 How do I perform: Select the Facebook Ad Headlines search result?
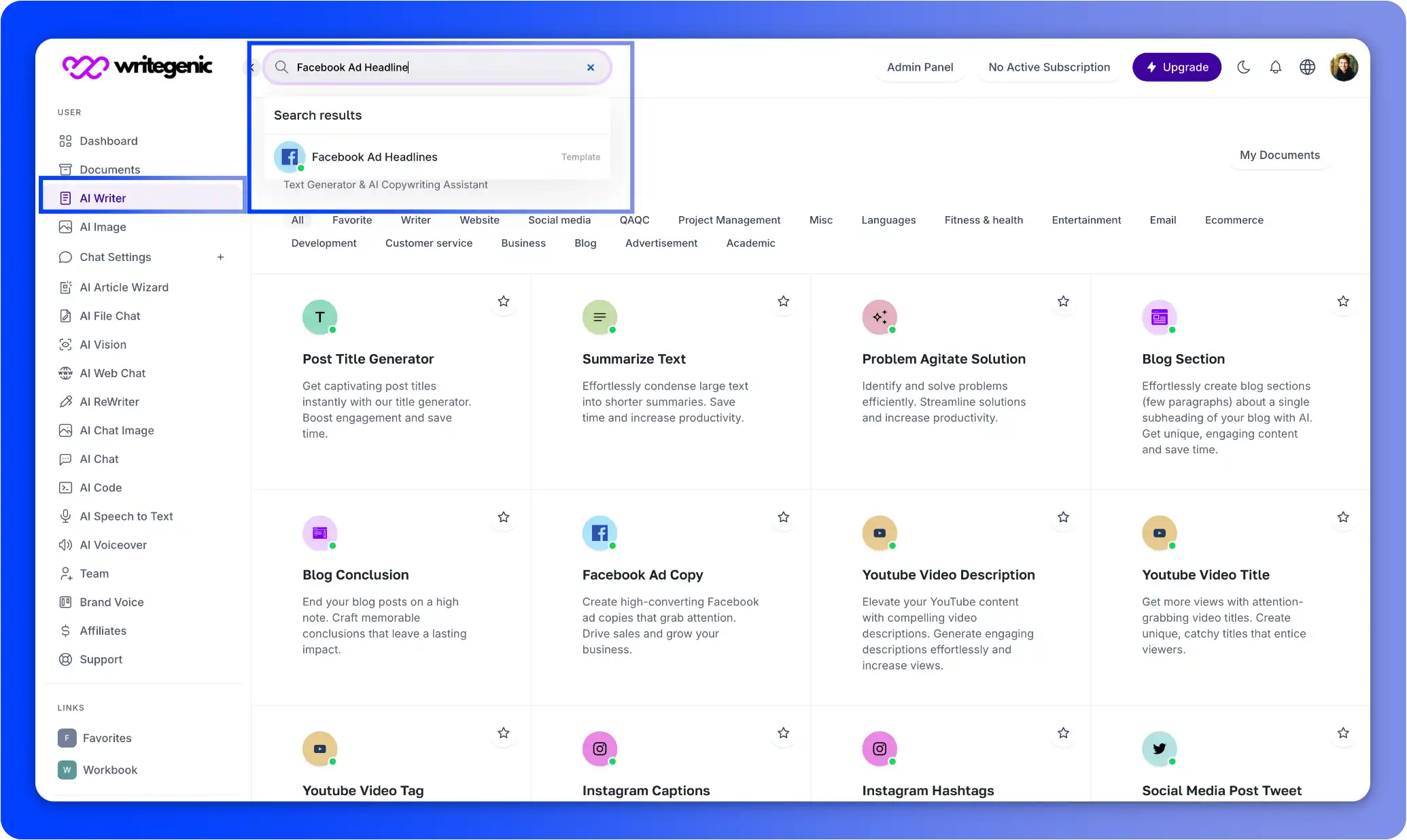(437, 157)
